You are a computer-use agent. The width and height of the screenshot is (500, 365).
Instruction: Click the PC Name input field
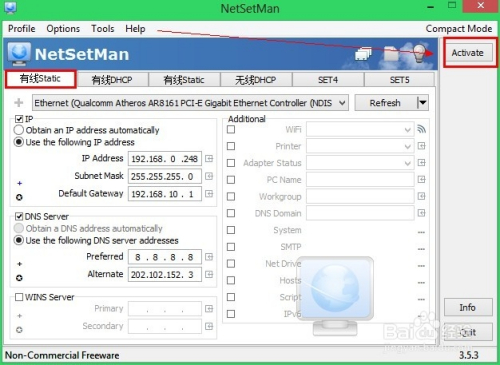tap(360, 180)
